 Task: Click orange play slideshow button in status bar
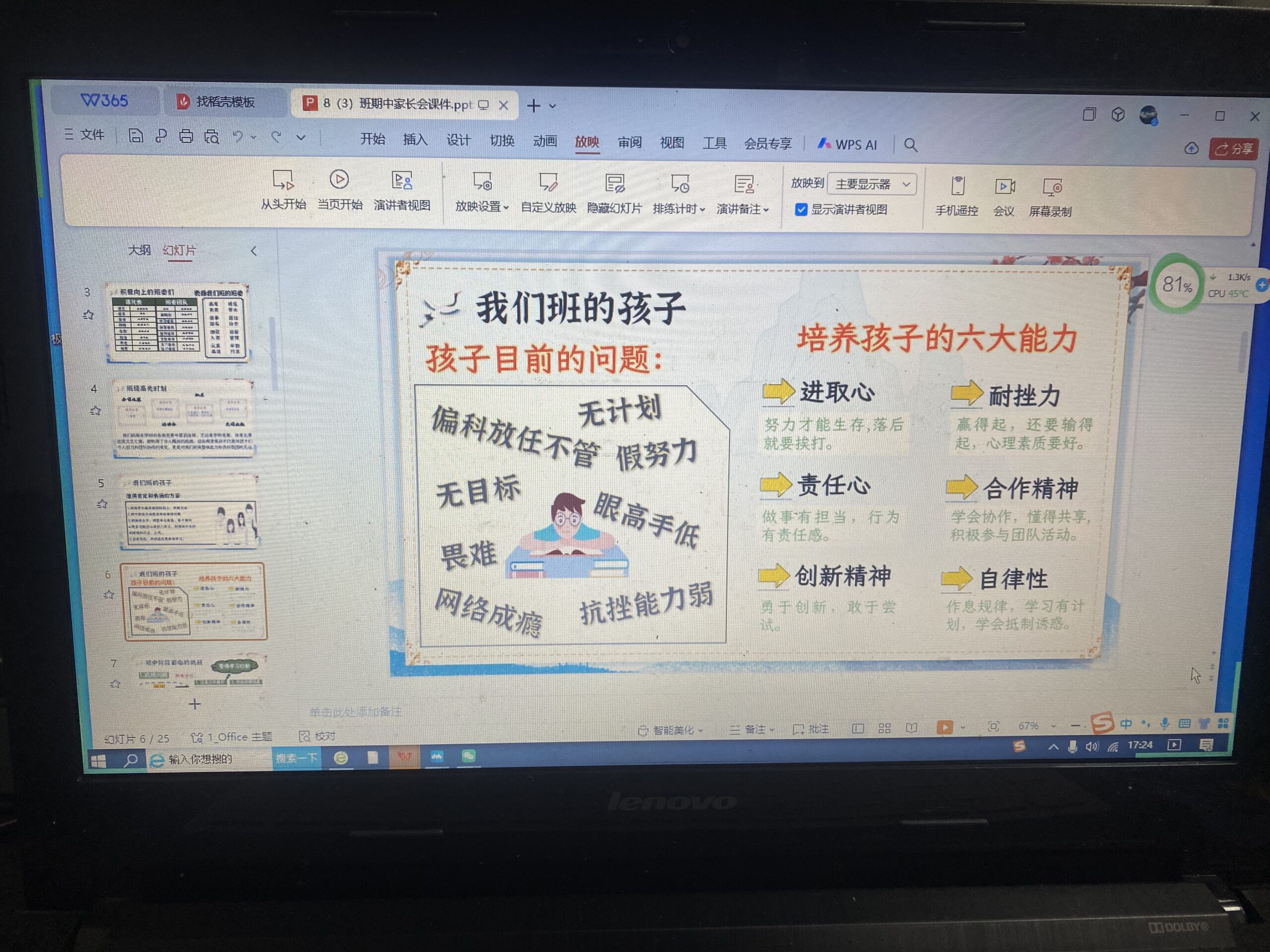click(x=944, y=727)
